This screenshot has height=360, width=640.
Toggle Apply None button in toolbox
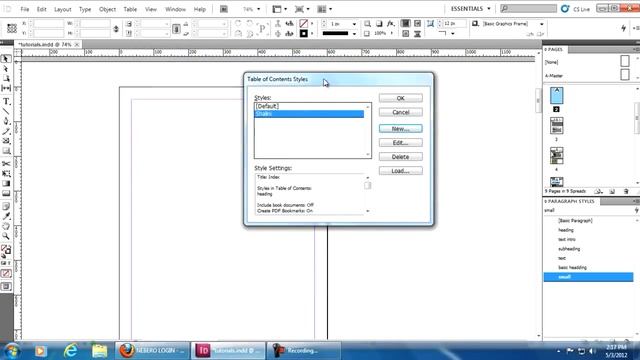pos(6,273)
